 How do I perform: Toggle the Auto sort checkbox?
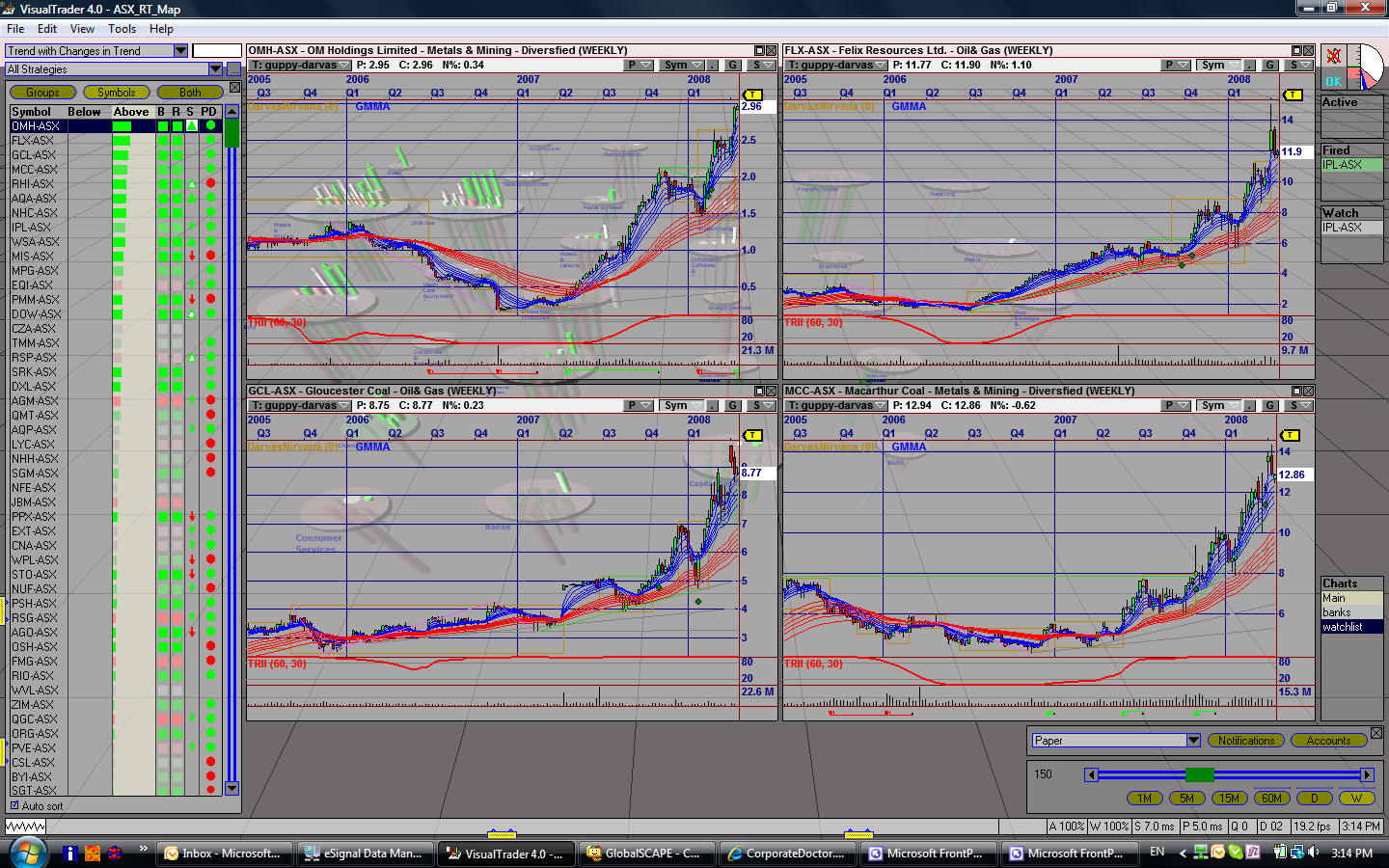tap(14, 805)
